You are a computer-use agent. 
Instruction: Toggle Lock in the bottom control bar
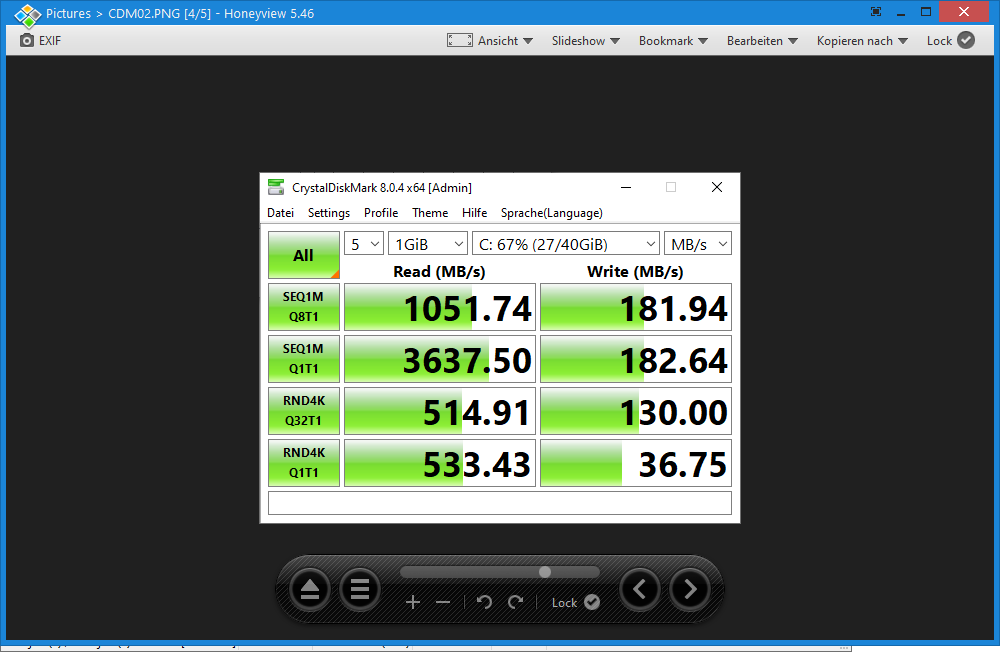(576, 602)
